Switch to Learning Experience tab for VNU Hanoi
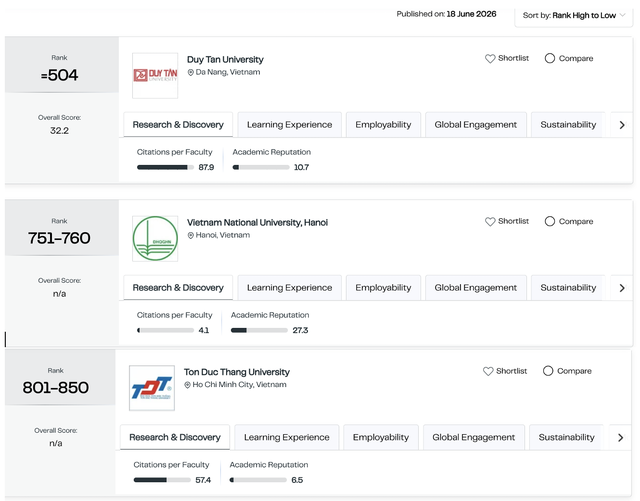The height and width of the screenshot is (501, 640). point(289,288)
